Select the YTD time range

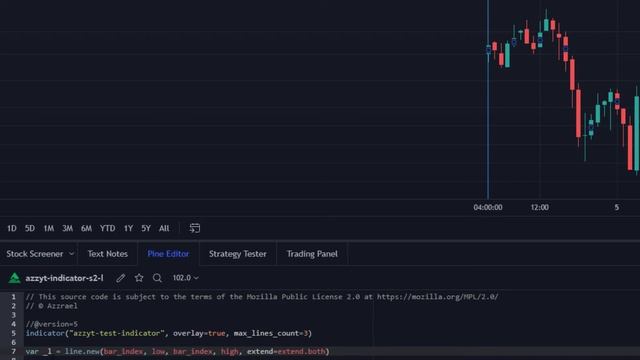(107, 228)
